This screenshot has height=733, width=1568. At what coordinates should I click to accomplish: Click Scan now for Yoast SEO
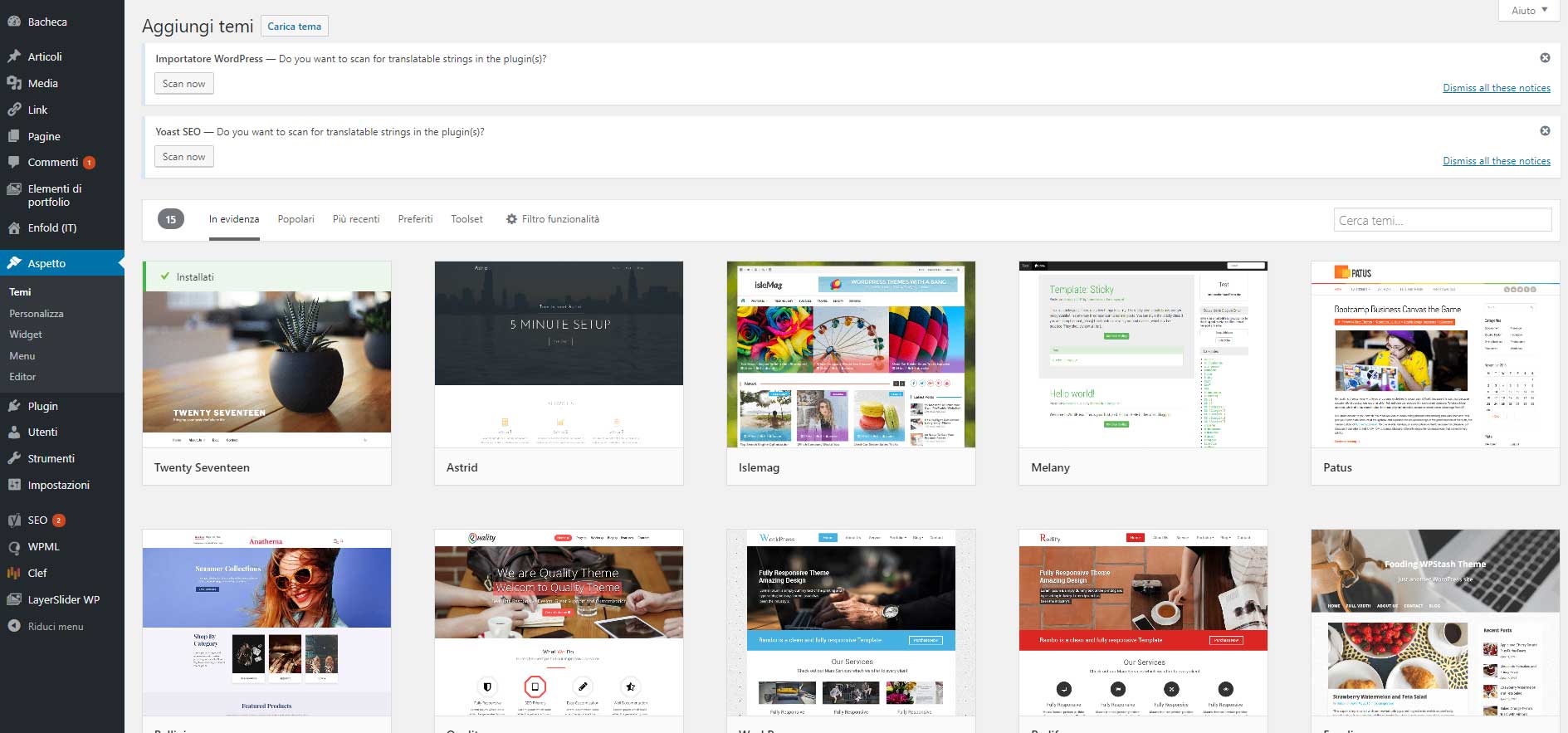tap(183, 157)
